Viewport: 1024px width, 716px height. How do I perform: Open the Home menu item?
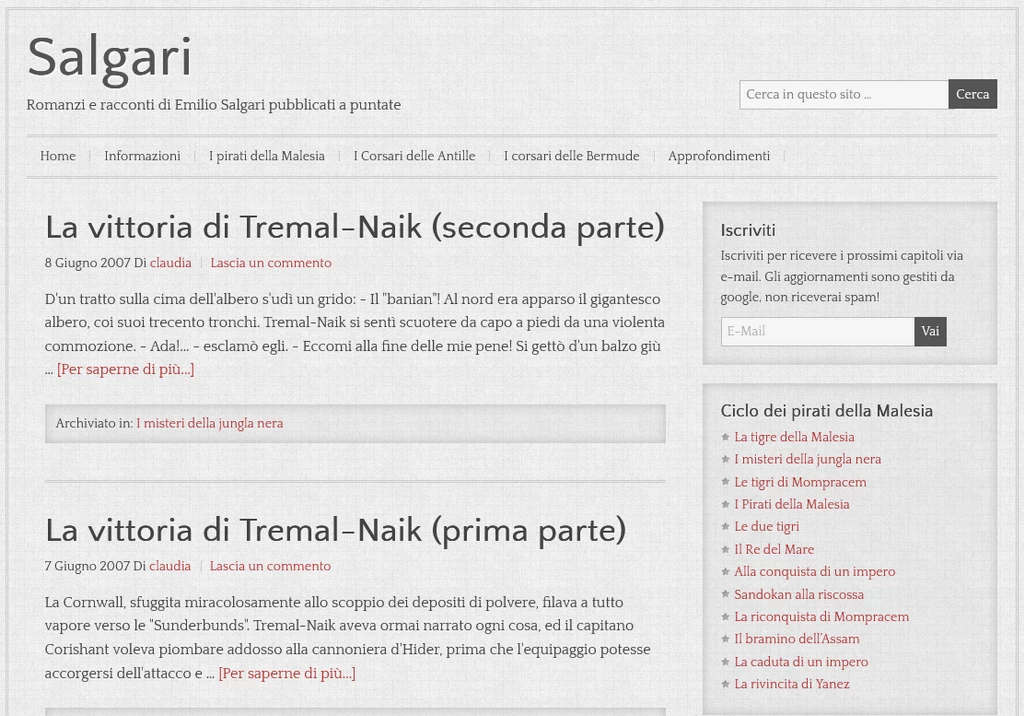tap(57, 156)
